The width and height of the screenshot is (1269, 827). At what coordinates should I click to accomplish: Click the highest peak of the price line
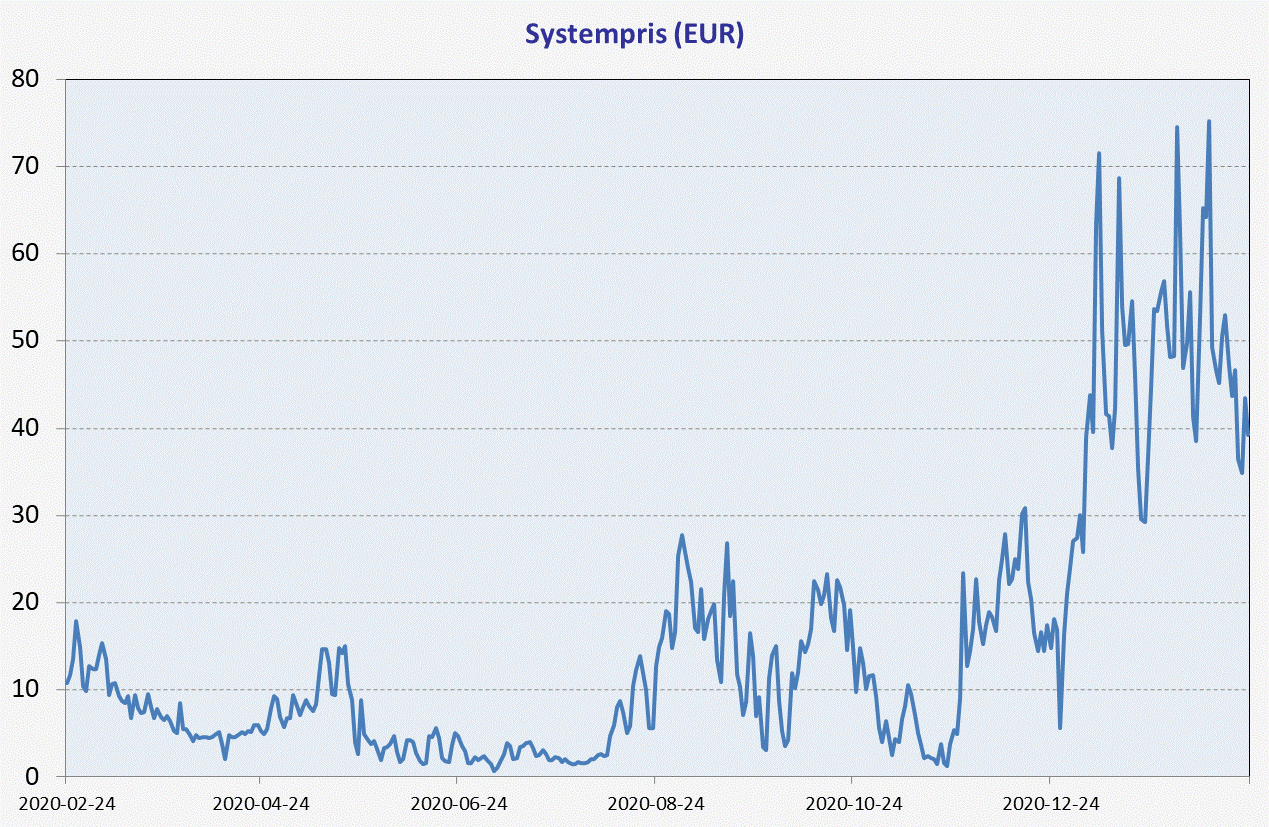tap(1209, 122)
